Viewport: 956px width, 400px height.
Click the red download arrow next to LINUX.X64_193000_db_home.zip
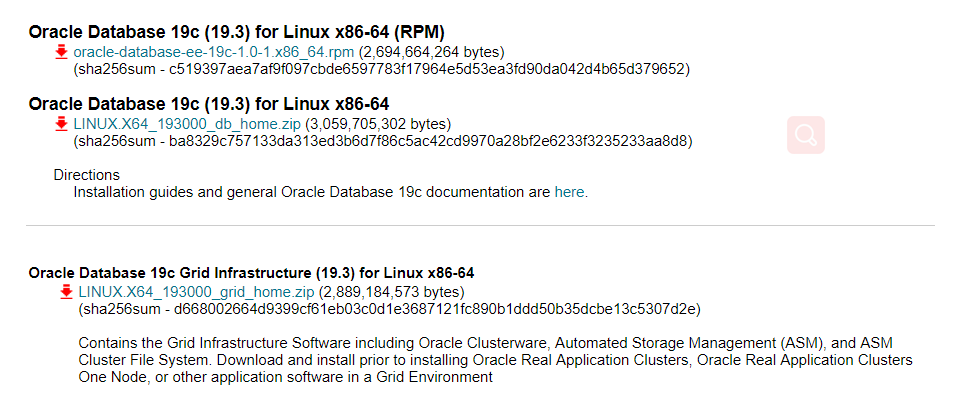[x=60, y=125]
